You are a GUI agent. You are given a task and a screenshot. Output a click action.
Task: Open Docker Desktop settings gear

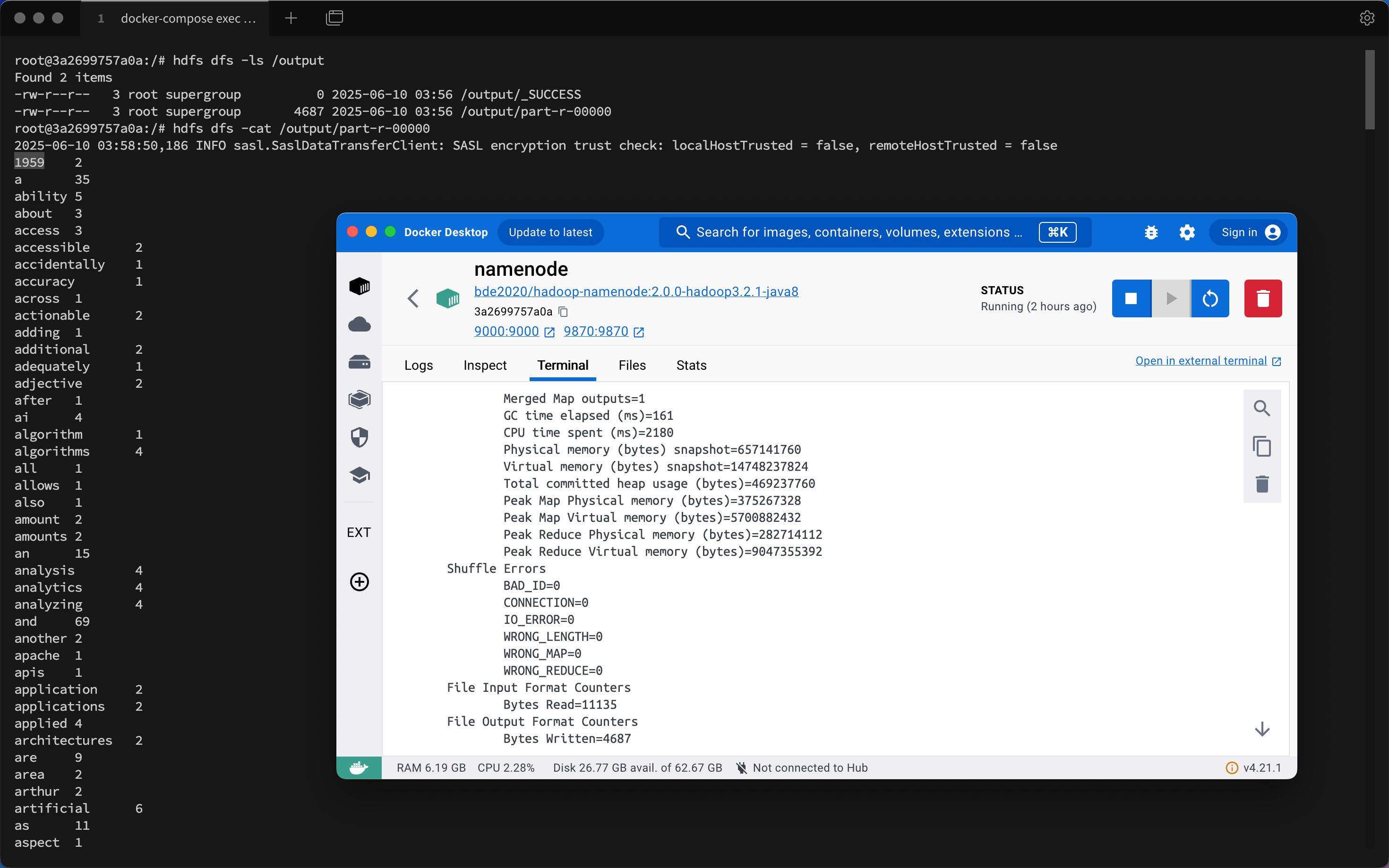coord(1187,232)
